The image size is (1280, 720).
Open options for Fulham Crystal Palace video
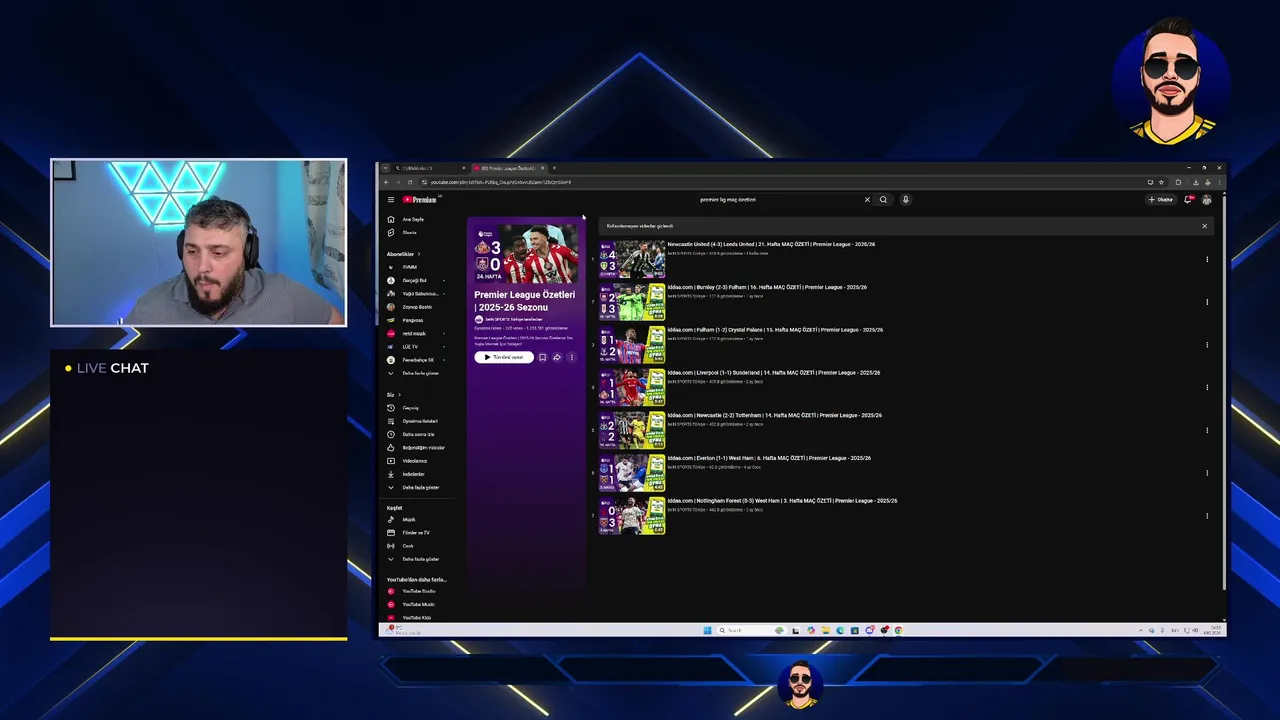click(1207, 345)
